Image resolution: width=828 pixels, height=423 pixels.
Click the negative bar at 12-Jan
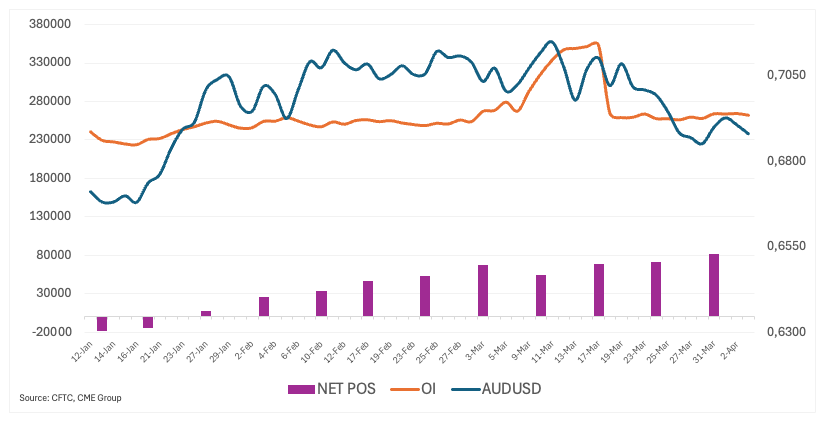101,323
